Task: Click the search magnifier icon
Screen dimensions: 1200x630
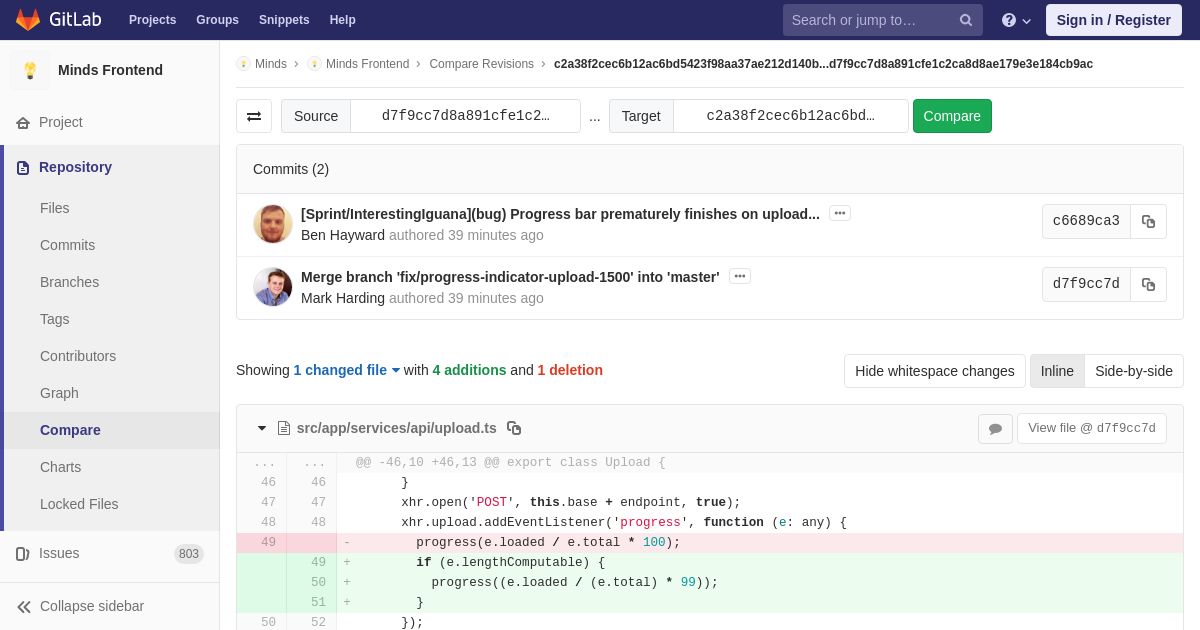Action: point(965,20)
